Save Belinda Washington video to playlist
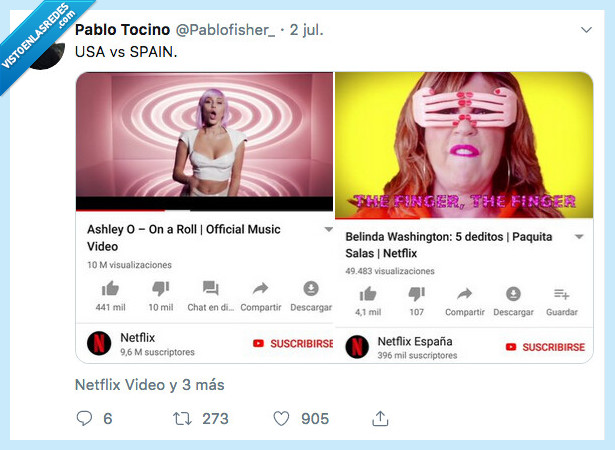This screenshot has height=450, width=615. tap(561, 294)
